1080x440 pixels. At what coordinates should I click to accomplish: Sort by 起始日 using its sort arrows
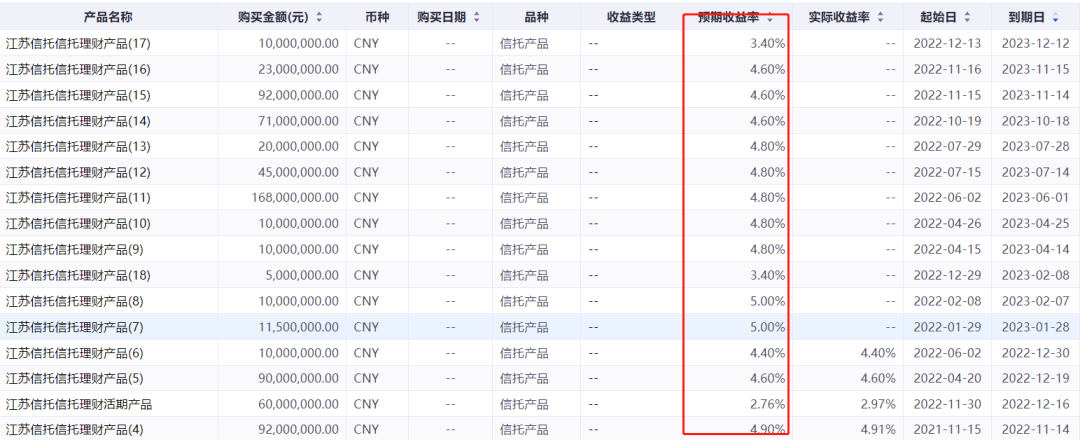[x=967, y=17]
